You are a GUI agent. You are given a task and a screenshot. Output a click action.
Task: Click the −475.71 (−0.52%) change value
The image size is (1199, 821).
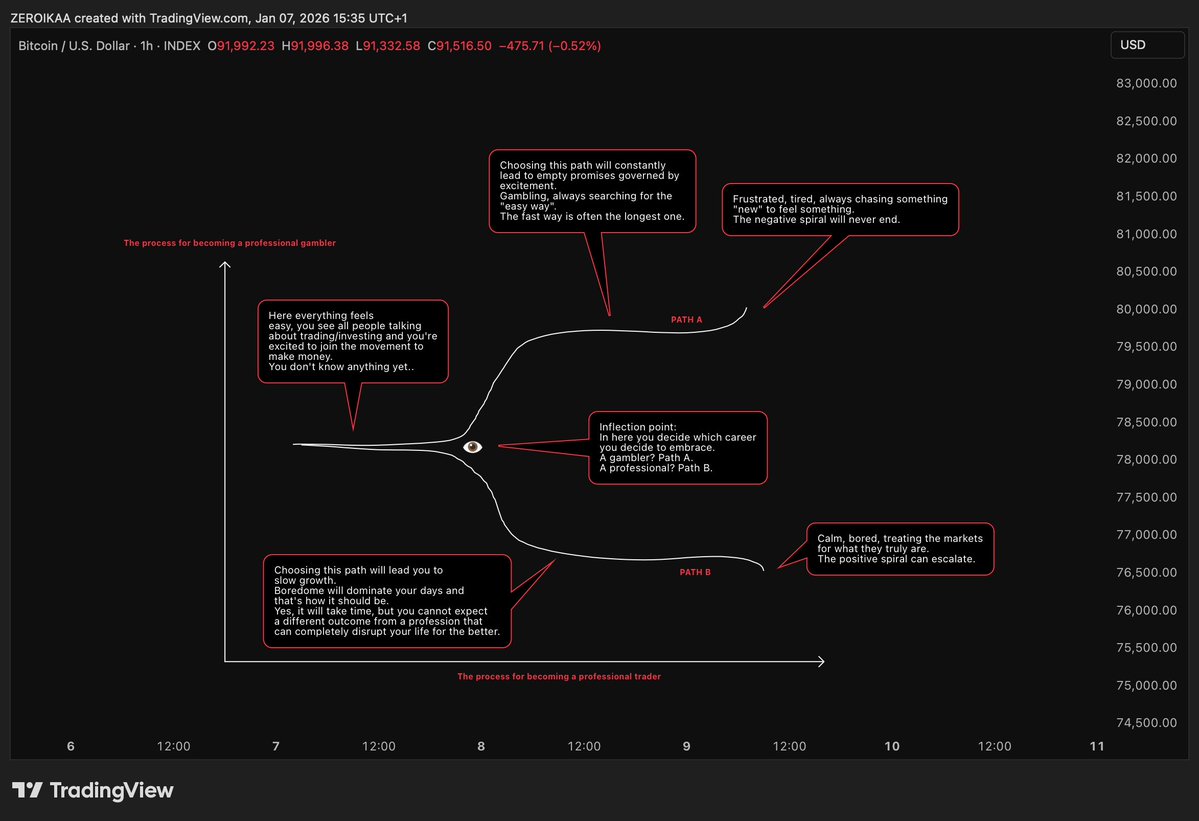click(550, 46)
